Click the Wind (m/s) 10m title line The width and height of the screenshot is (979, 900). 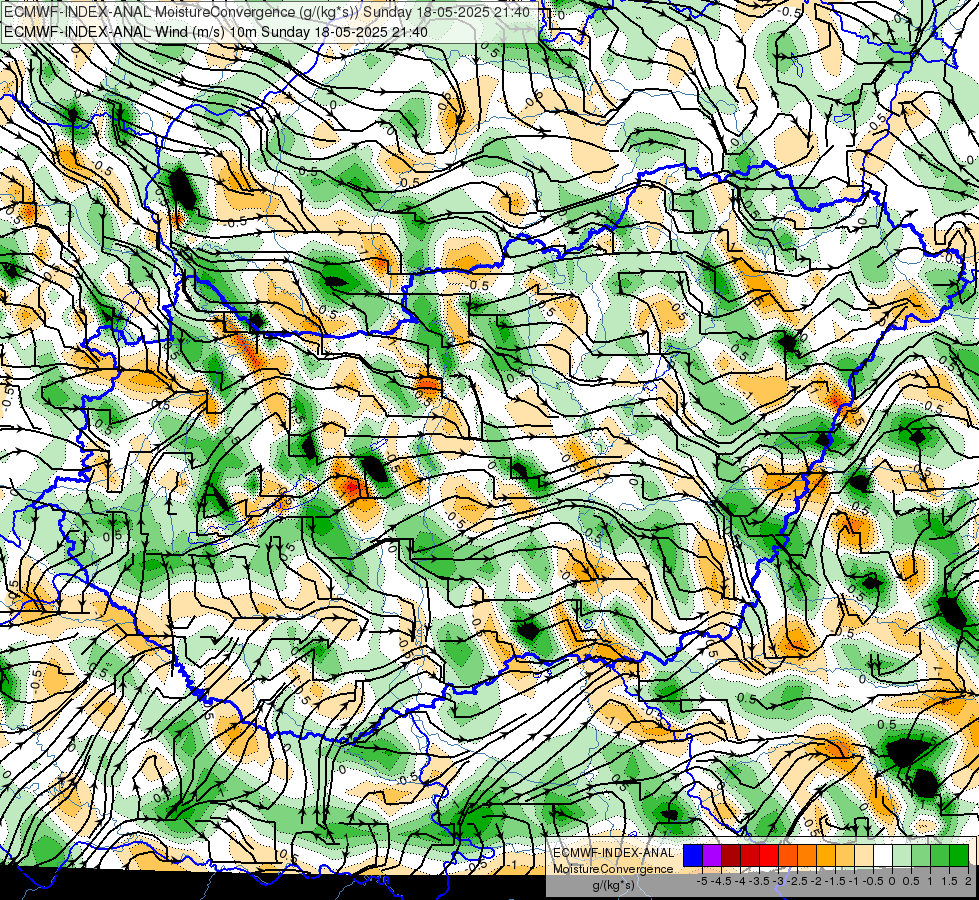click(x=216, y=31)
